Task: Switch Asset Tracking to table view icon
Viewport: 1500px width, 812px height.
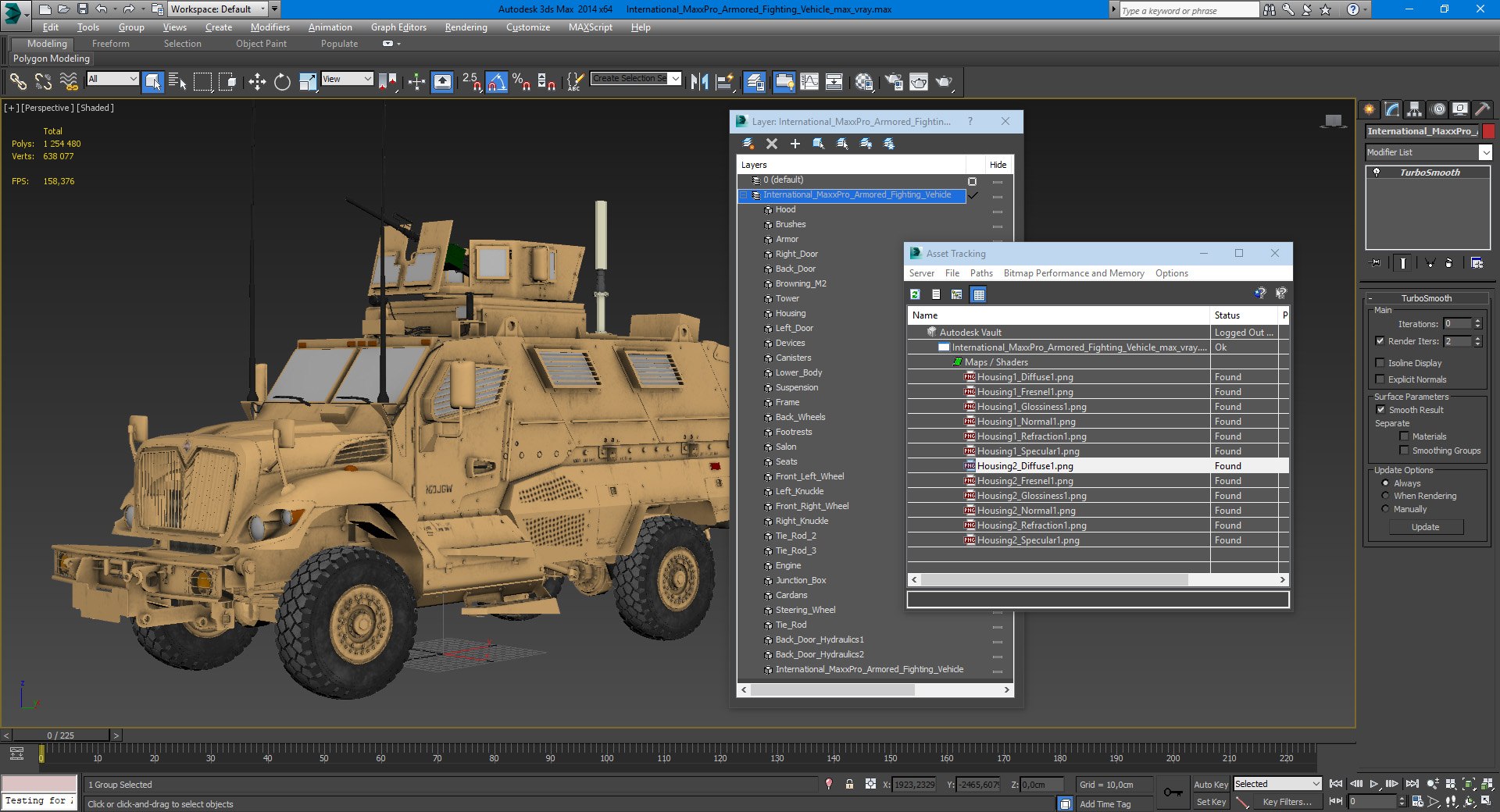Action: (x=978, y=294)
